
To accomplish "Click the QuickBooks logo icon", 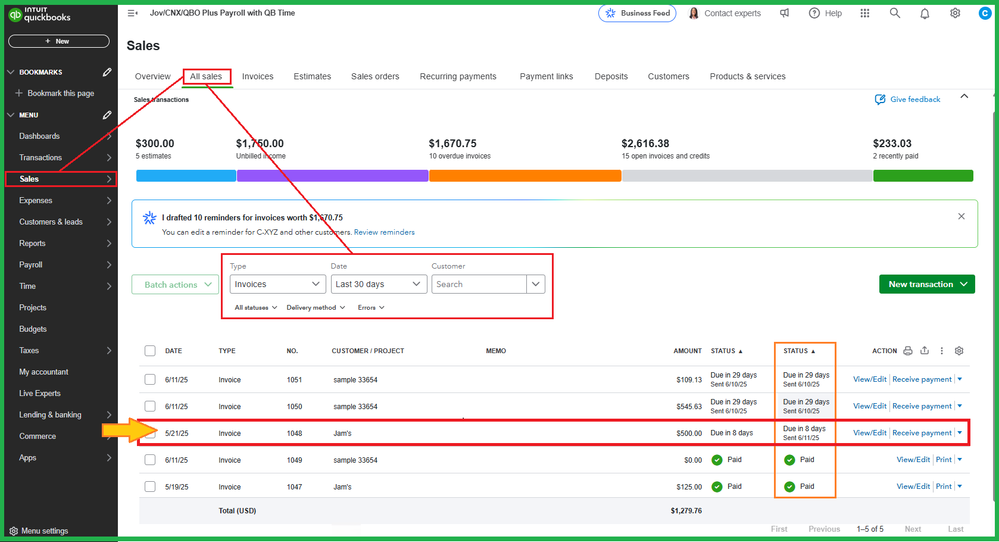I will [x=15, y=14].
